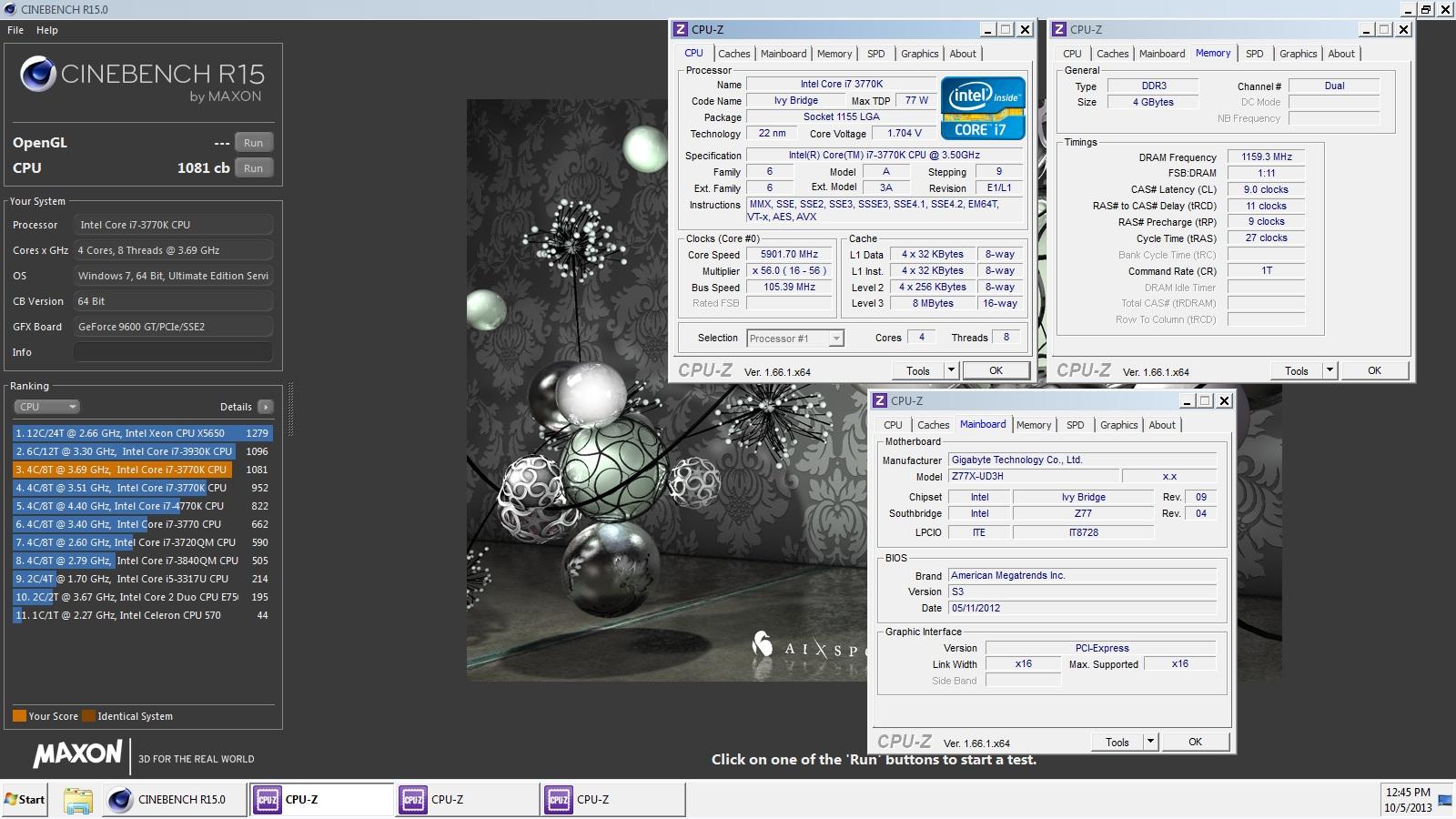Click the GFX Board GeForce 9600 GT field
Viewport: 1456px width, 819px height.
click(x=173, y=327)
